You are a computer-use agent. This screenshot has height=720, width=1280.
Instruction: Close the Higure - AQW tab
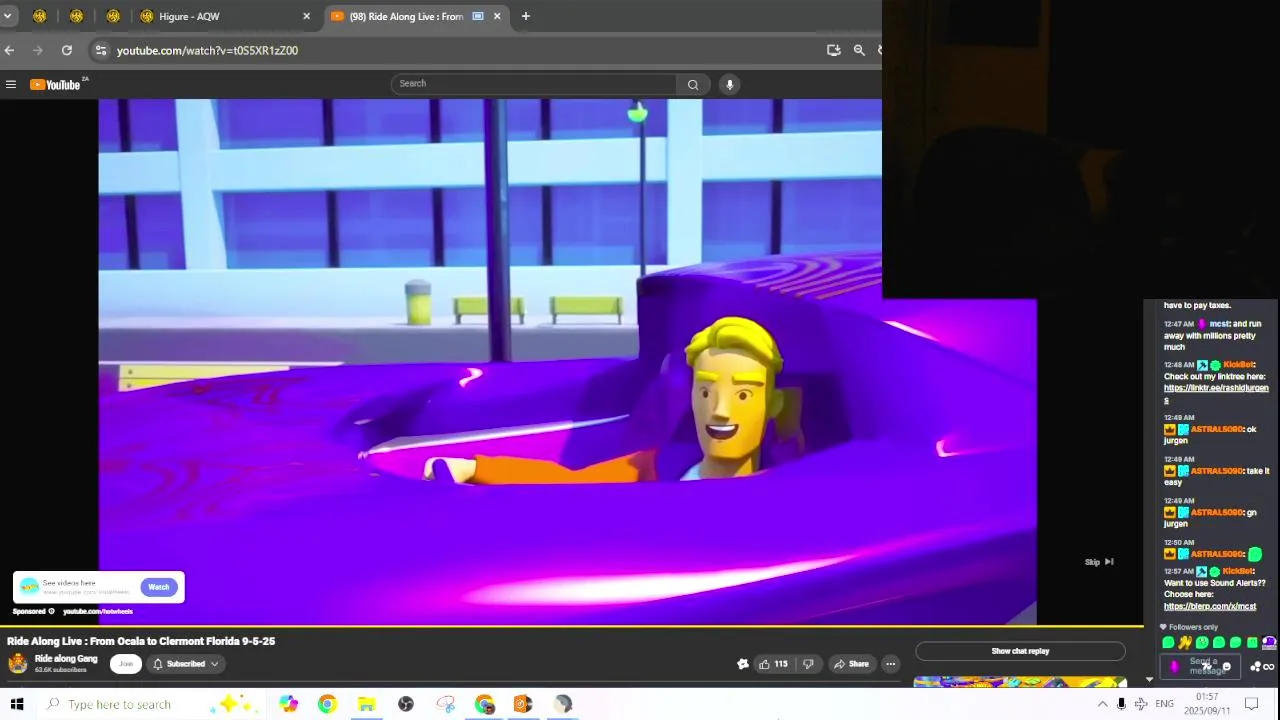click(306, 16)
